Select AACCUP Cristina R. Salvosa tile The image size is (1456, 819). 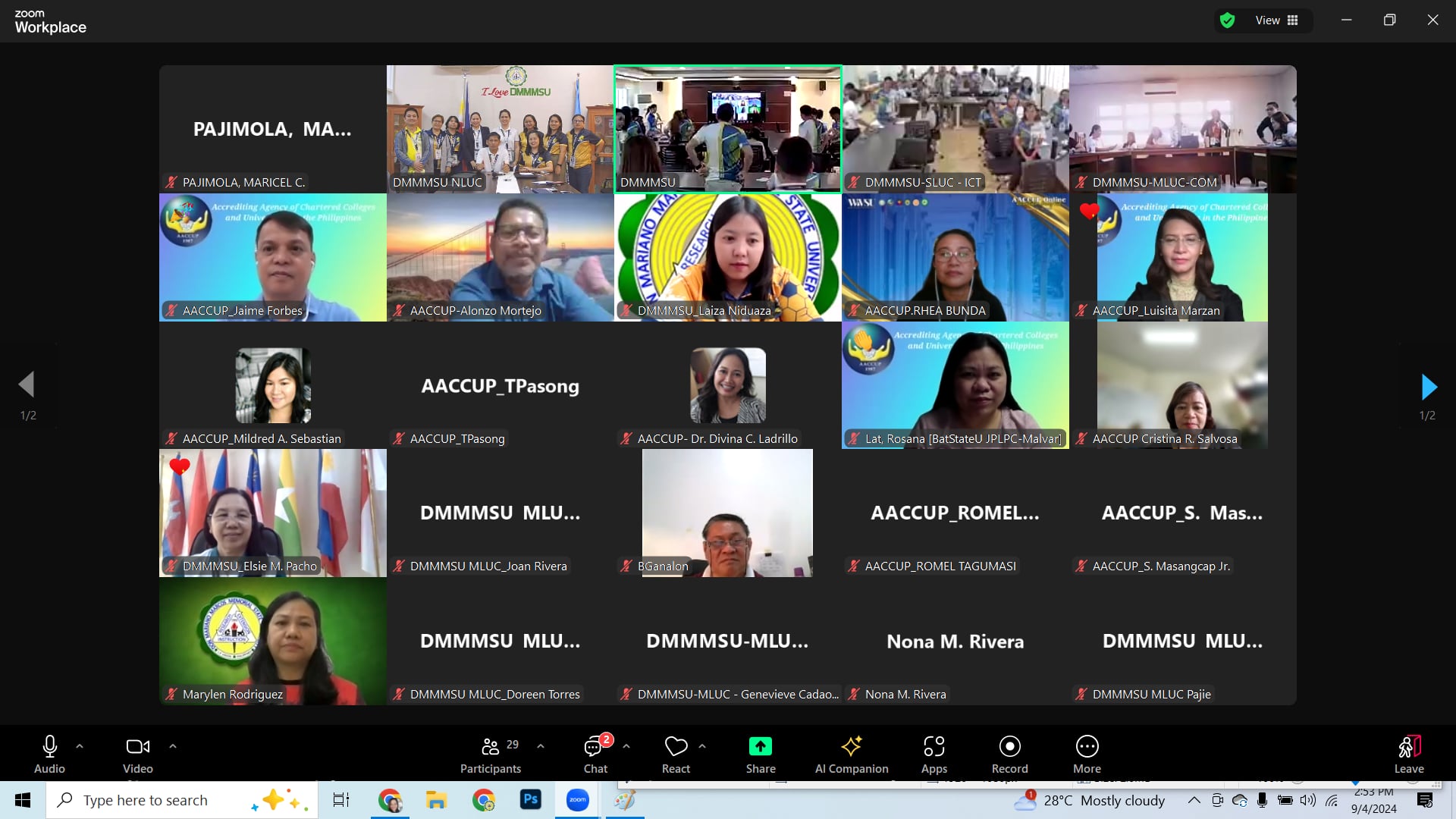point(1183,385)
